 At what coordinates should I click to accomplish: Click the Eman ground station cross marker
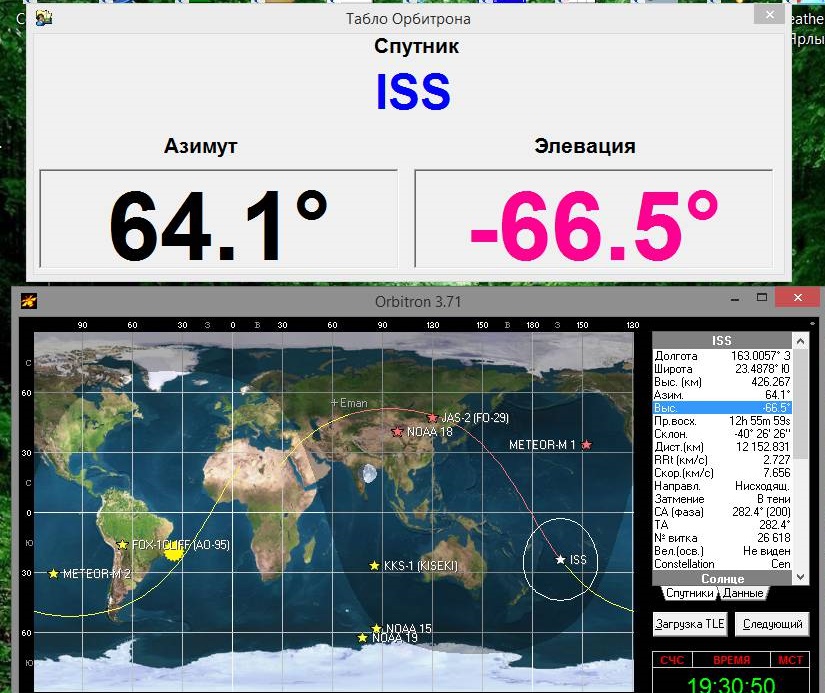click(x=334, y=403)
